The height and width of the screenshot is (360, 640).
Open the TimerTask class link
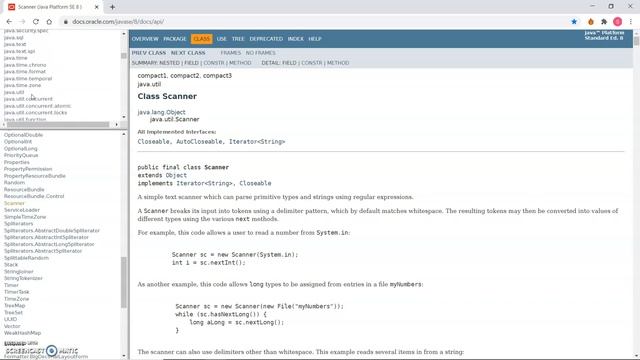(x=17, y=292)
